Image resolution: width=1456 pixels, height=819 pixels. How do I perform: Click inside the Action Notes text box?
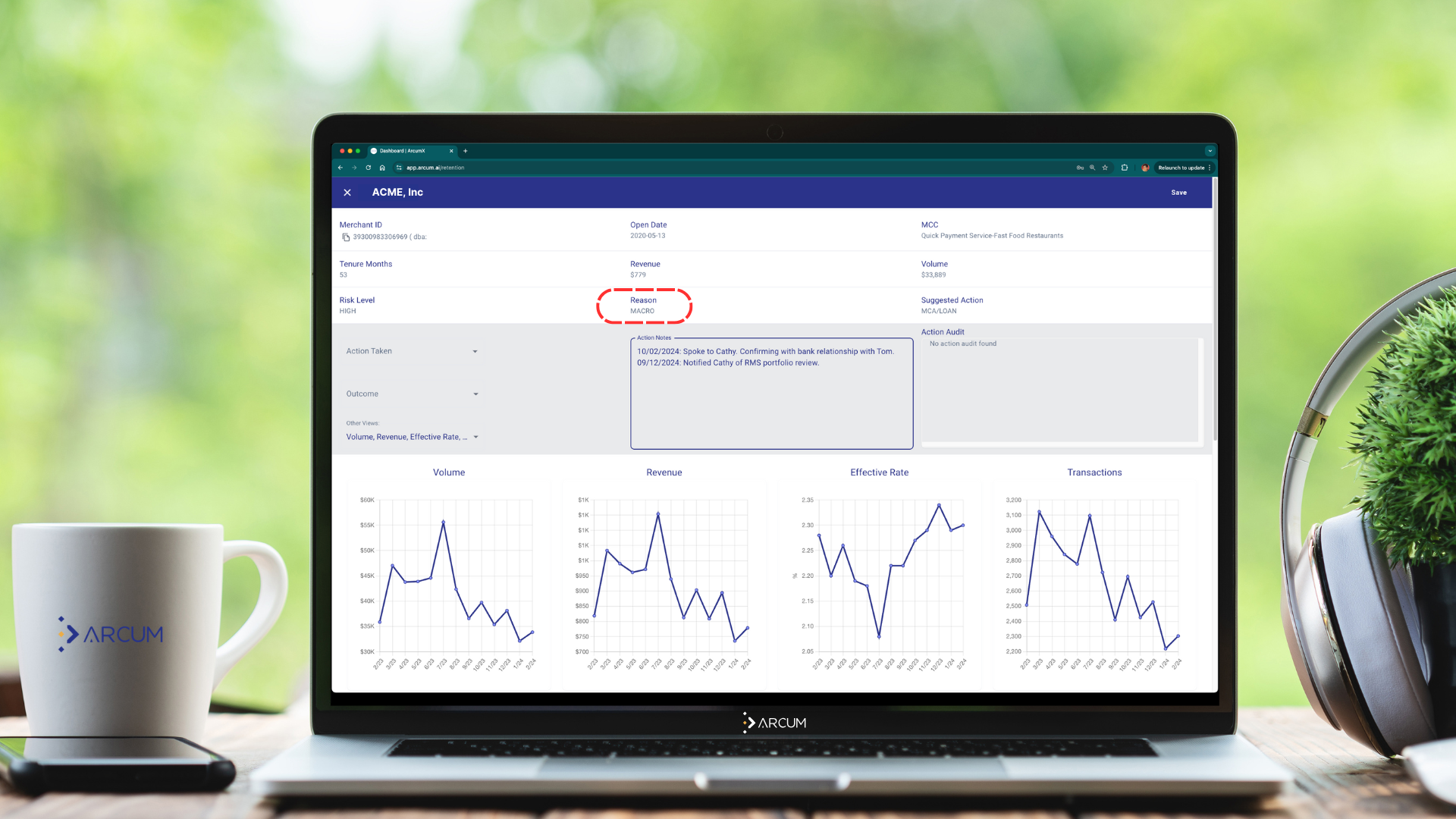771,402
